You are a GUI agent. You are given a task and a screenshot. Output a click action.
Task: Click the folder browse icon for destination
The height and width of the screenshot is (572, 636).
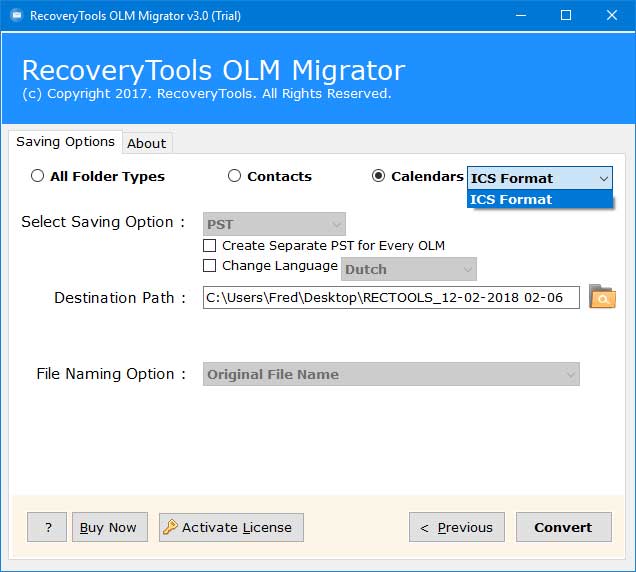tap(602, 297)
